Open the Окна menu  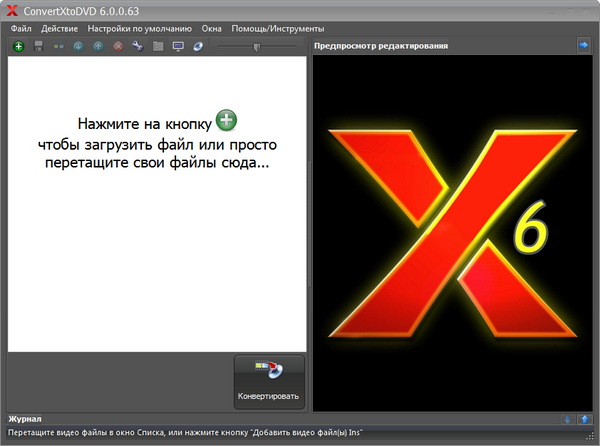[x=211, y=29]
